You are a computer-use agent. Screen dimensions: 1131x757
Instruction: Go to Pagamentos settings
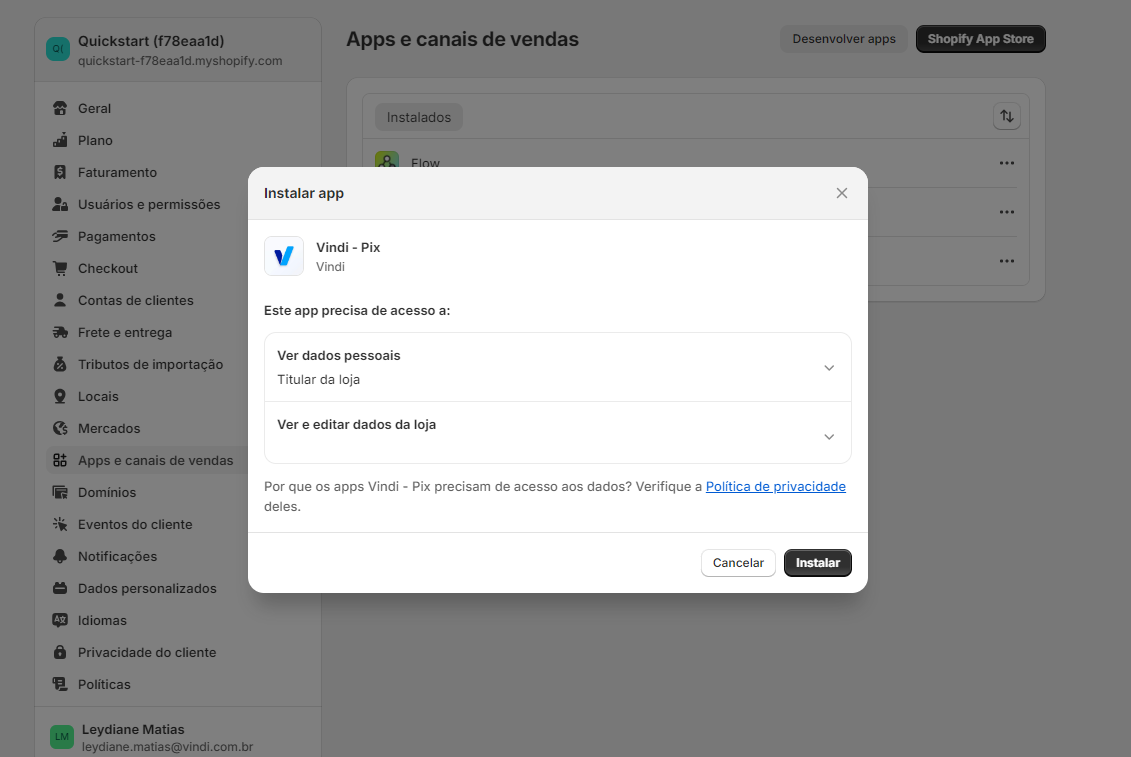117,236
